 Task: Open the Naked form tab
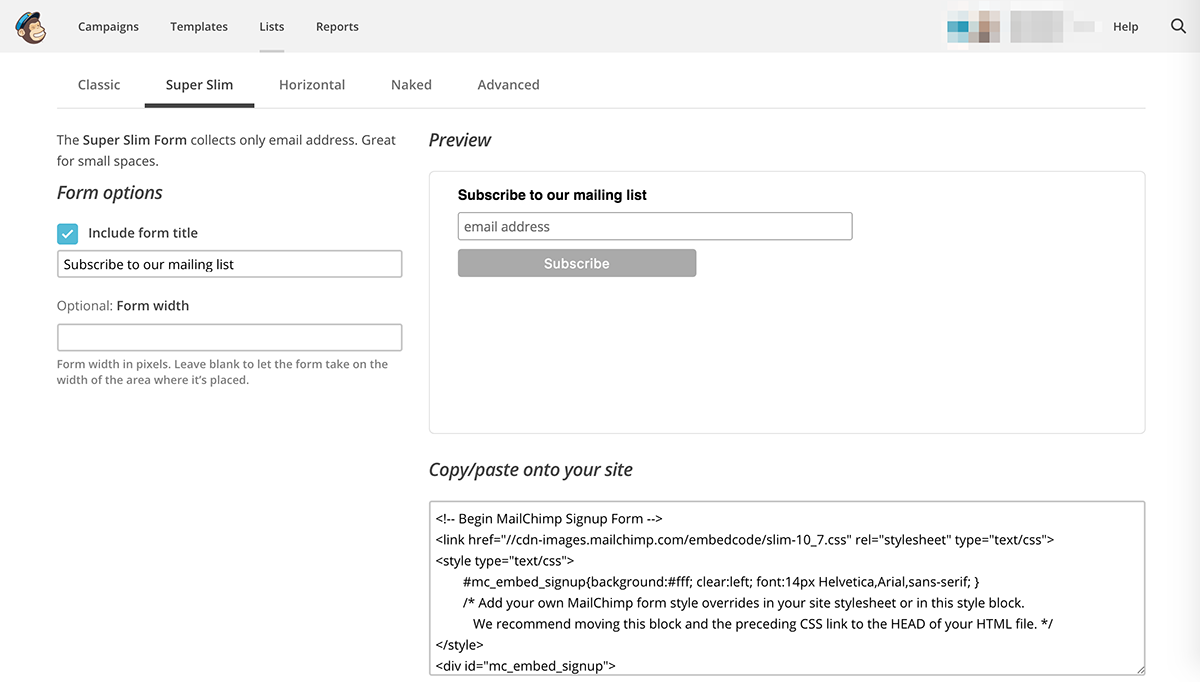coord(411,85)
